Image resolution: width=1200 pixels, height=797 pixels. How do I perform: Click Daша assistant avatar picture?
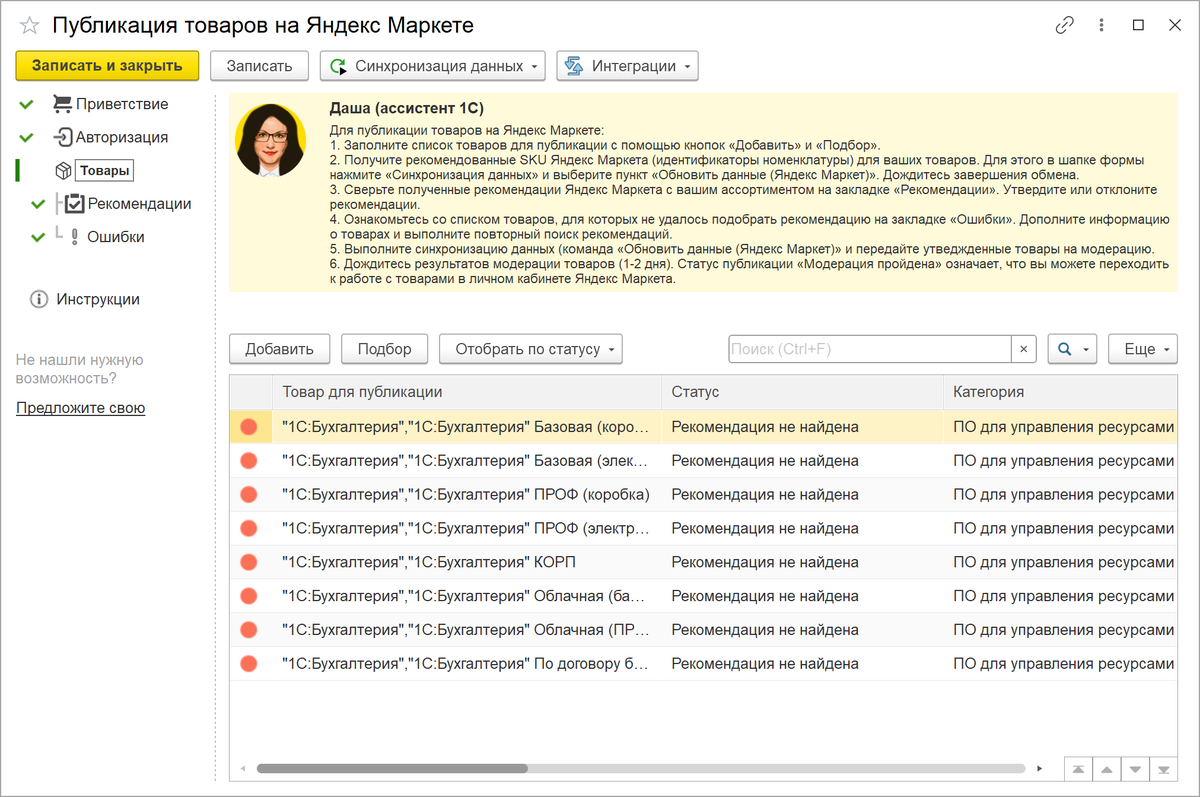coord(269,140)
